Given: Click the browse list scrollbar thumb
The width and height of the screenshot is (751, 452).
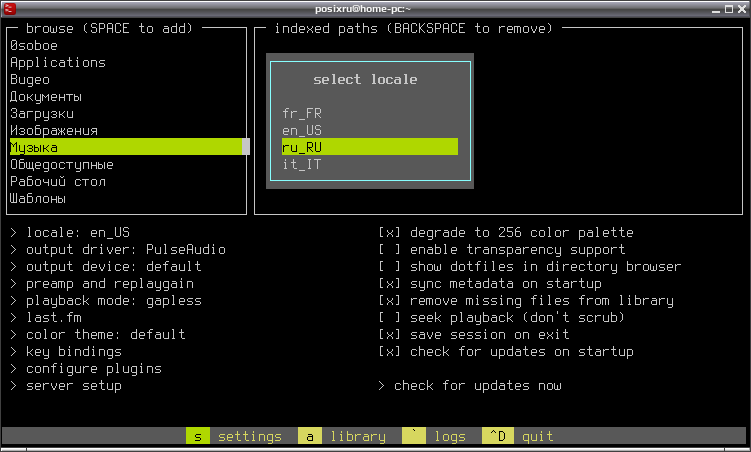Looking at the screenshot, I should point(246,147).
